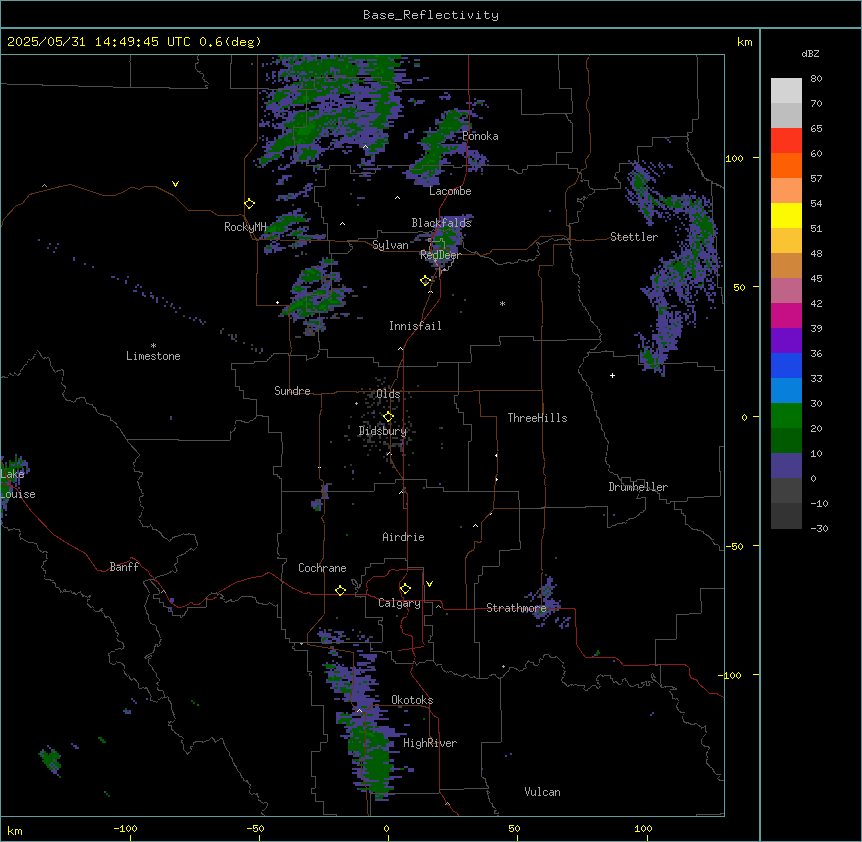The height and width of the screenshot is (842, 862).
Task: Select the yellow diamond marker south of RedDeer
Action: tap(425, 281)
